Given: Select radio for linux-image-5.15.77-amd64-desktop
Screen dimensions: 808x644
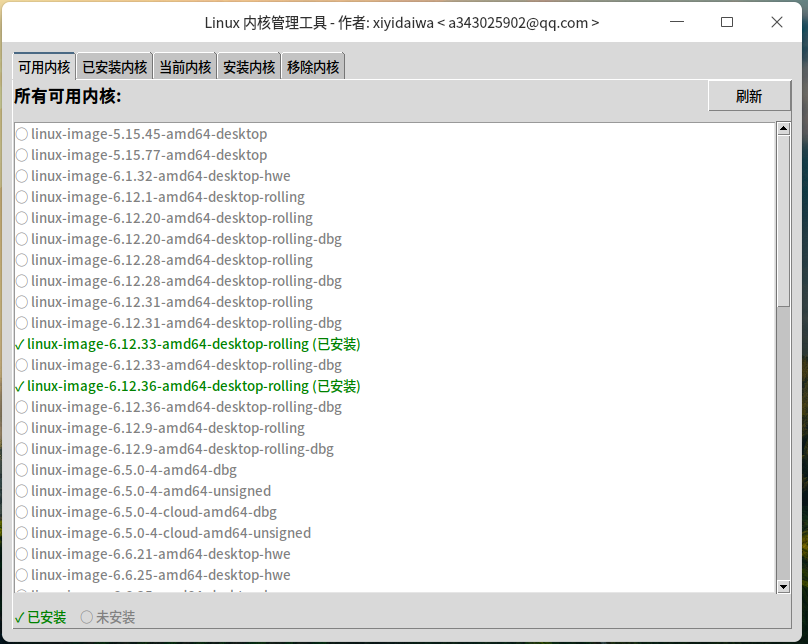Looking at the screenshot, I should [x=22, y=155].
